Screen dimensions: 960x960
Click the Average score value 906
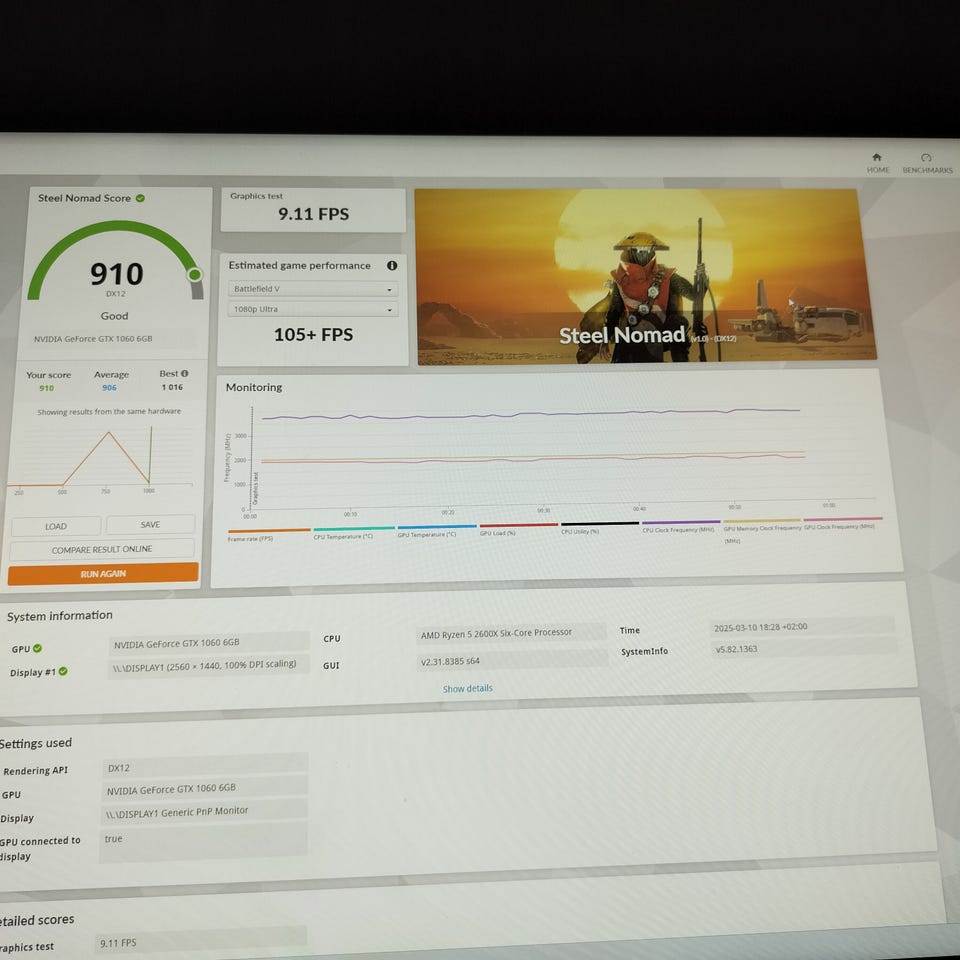click(109, 388)
